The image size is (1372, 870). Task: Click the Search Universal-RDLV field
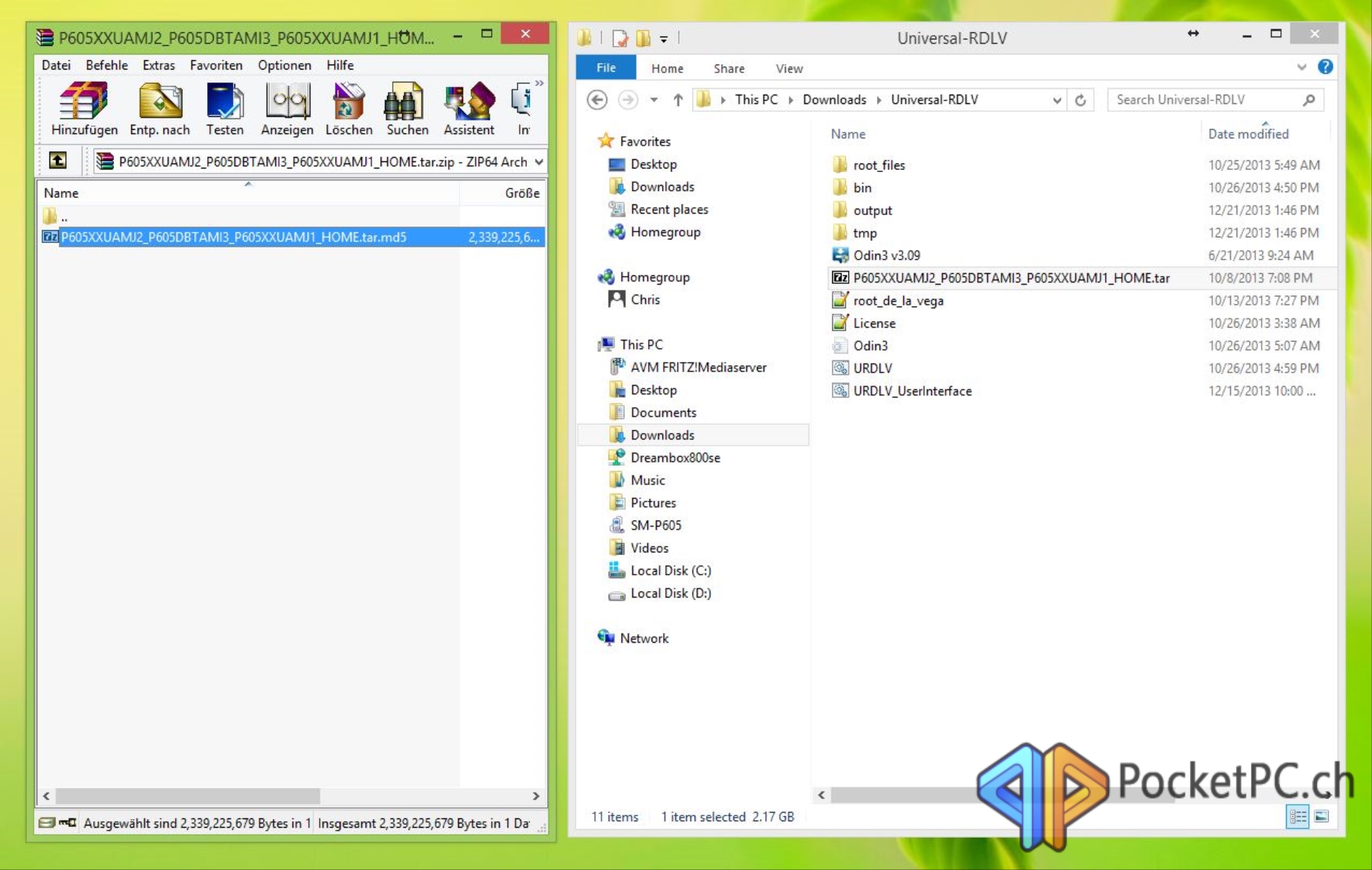click(1214, 100)
